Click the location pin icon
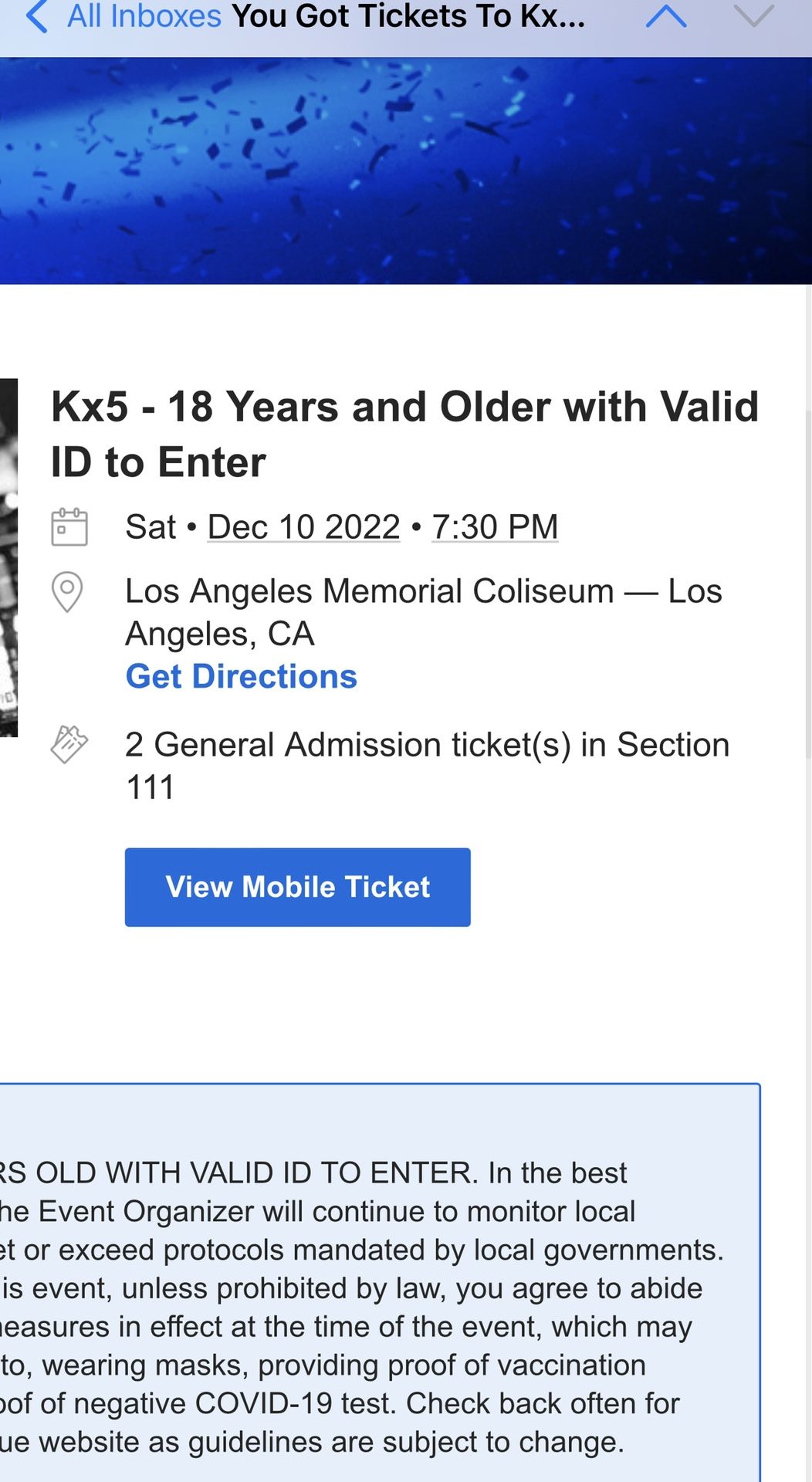 point(67,592)
